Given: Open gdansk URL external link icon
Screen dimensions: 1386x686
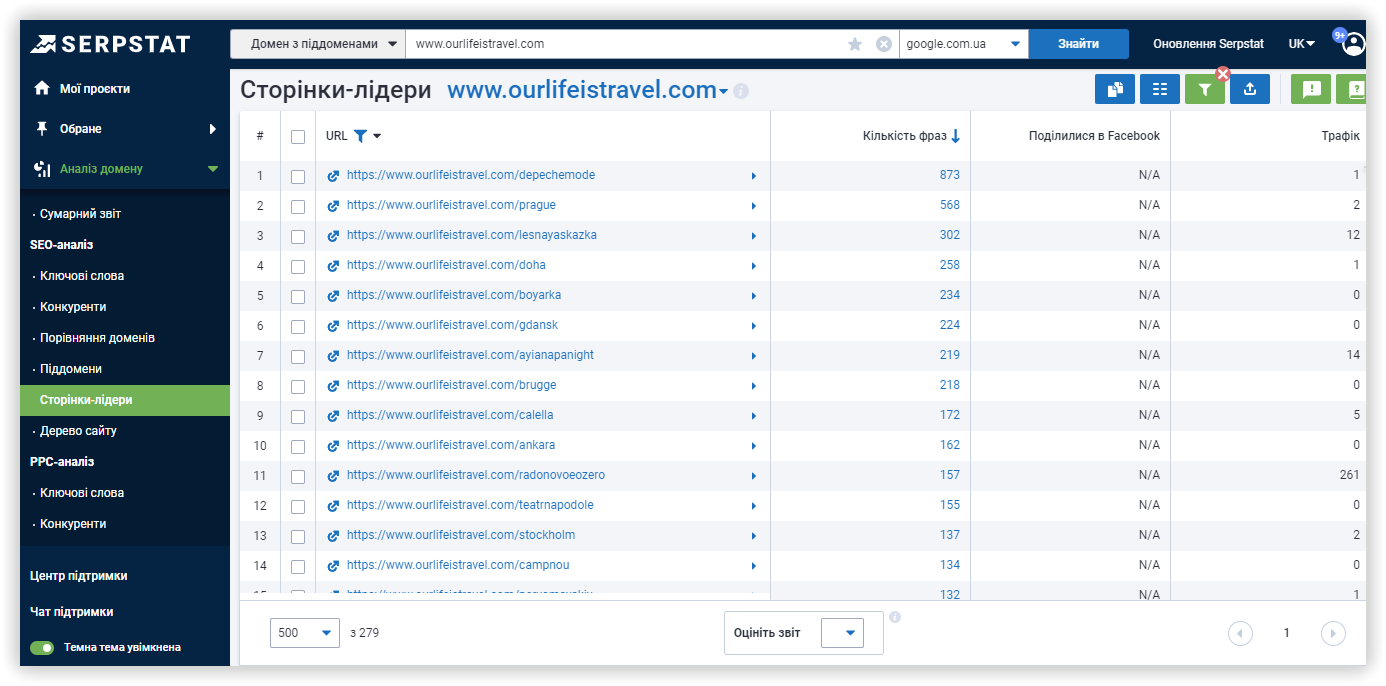Looking at the screenshot, I should point(334,326).
